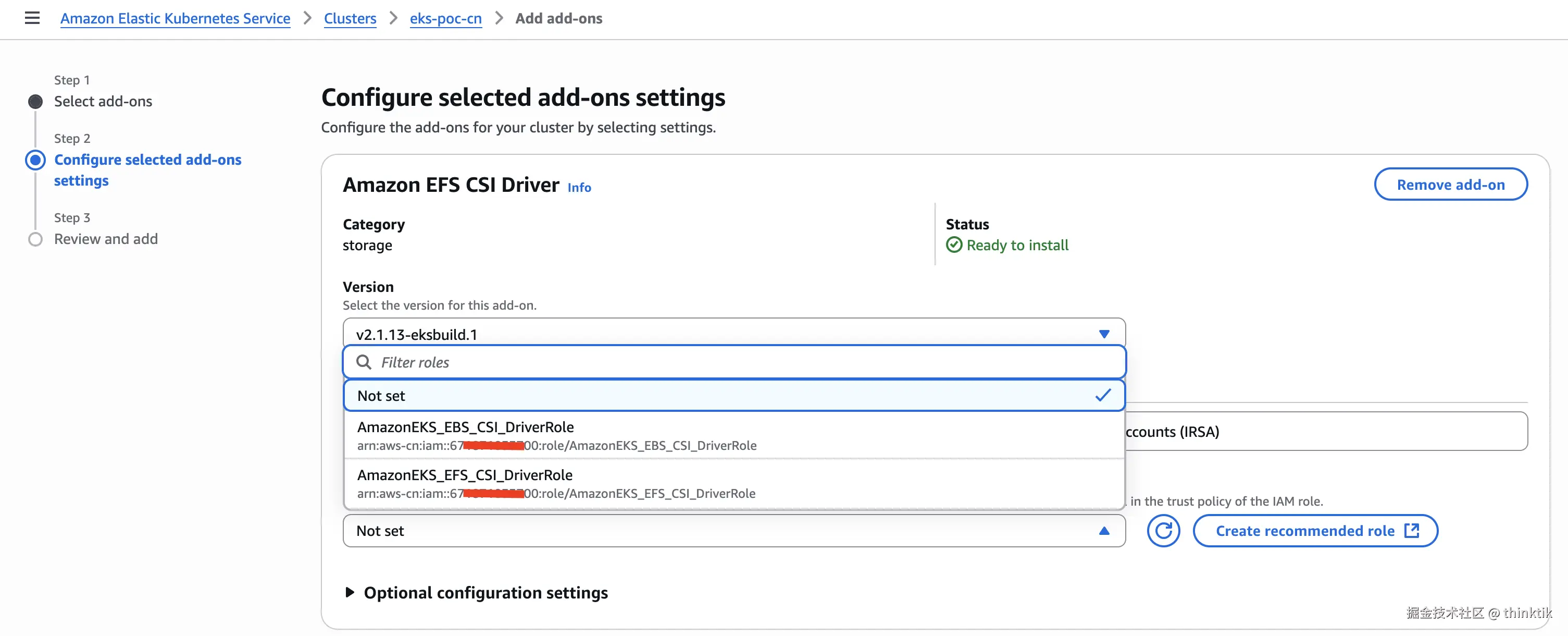This screenshot has height=636, width=1568.
Task: Go to Review and add step
Action: [106, 239]
